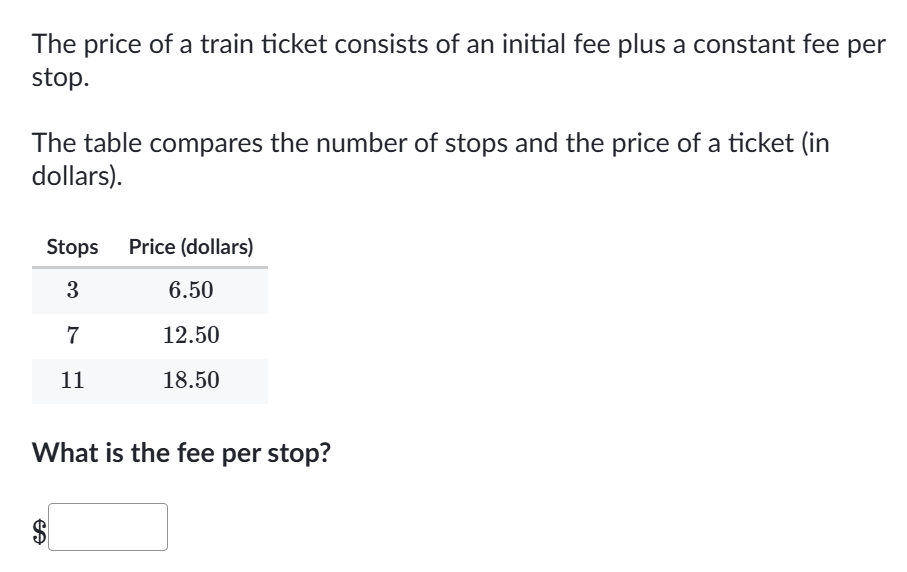The image size is (907, 572).
Task: Click the sentence starting 'The price of a train ticket'
Action: coord(459,60)
